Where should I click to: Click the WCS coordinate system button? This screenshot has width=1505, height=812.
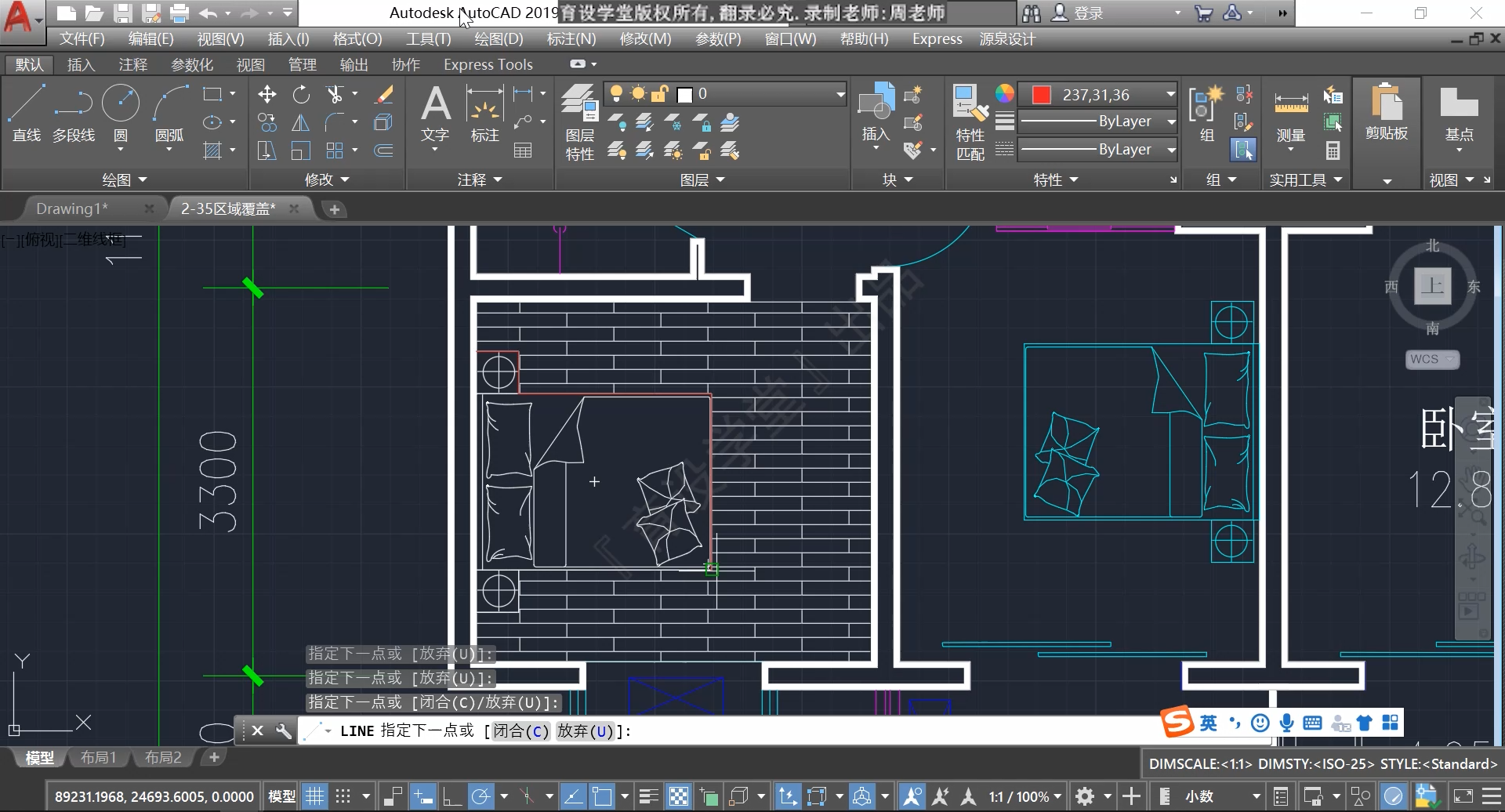click(x=1431, y=359)
